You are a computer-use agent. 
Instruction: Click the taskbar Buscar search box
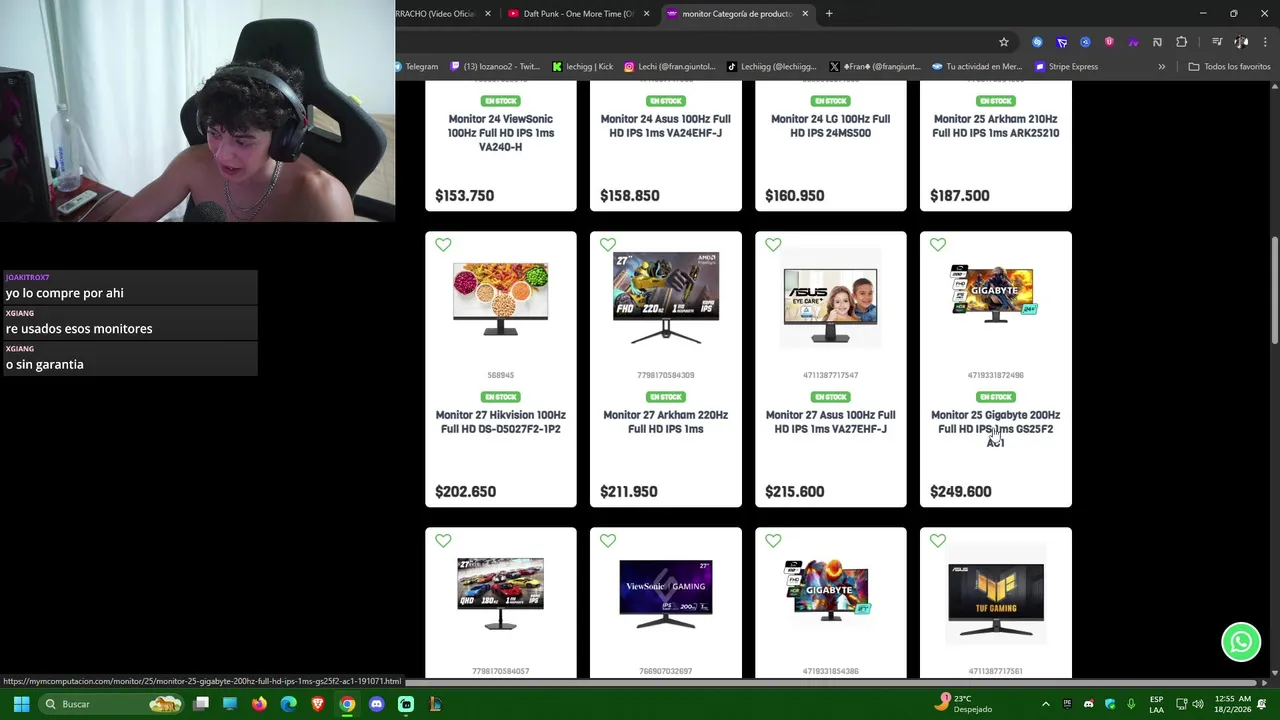[112, 704]
